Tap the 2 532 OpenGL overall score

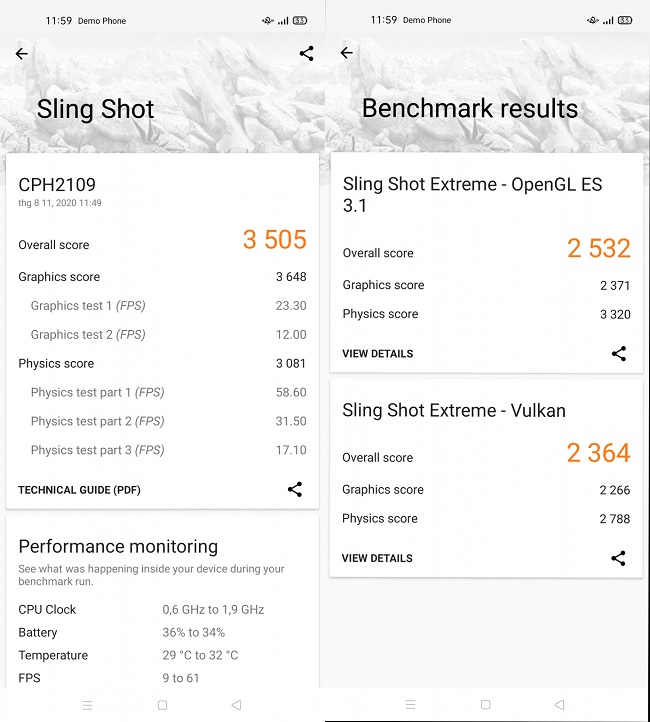[598, 249]
